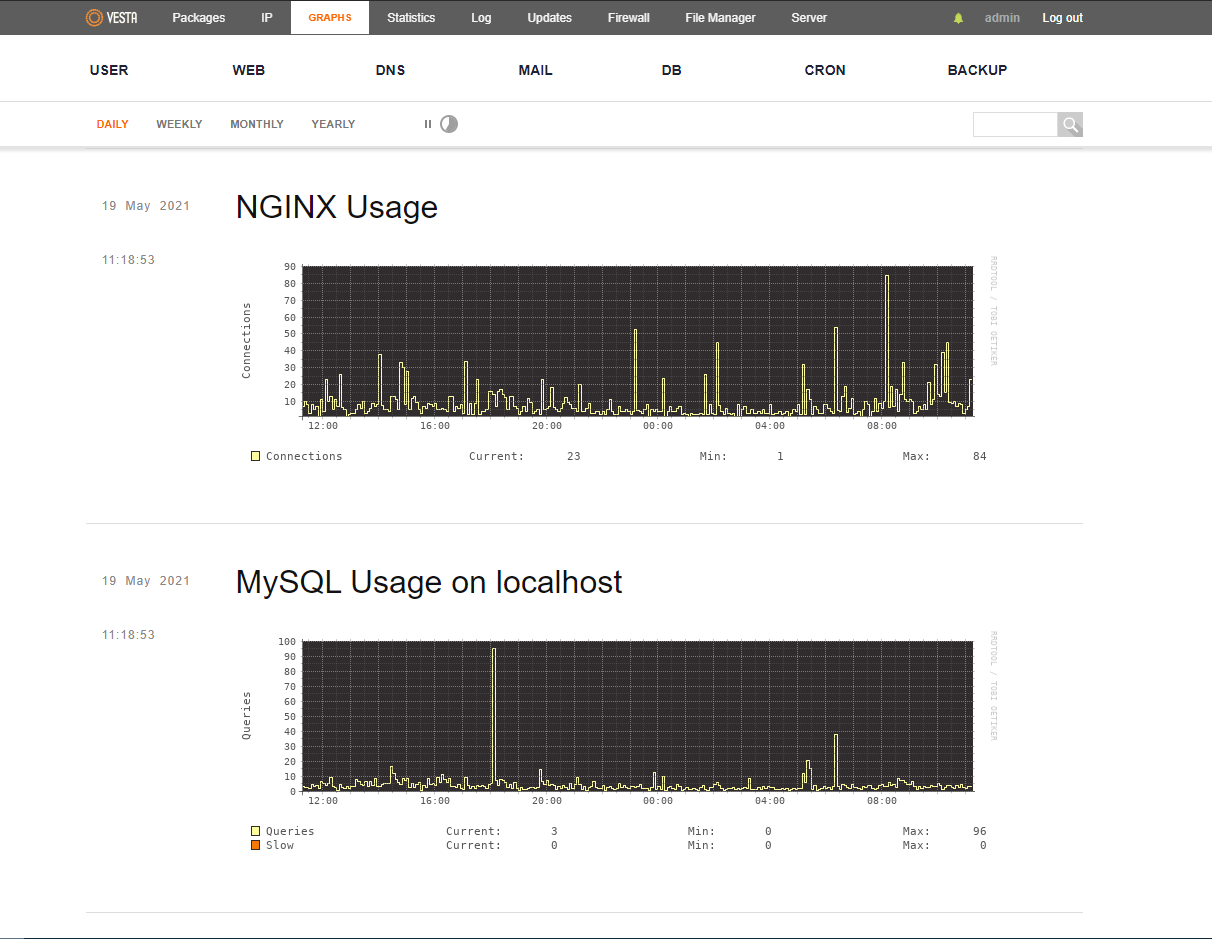
Task: Click the yellow Connections legend swatch
Action: click(256, 456)
